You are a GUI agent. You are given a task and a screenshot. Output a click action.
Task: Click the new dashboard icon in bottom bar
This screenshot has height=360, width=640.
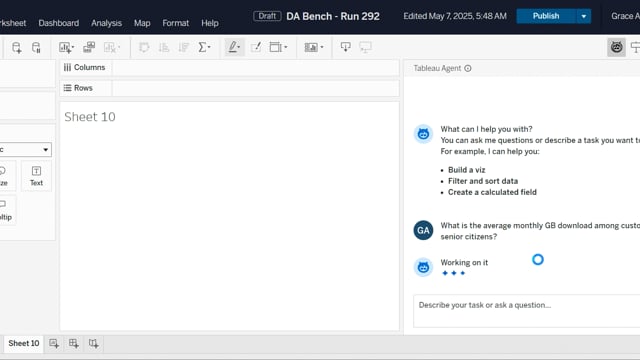pos(74,343)
